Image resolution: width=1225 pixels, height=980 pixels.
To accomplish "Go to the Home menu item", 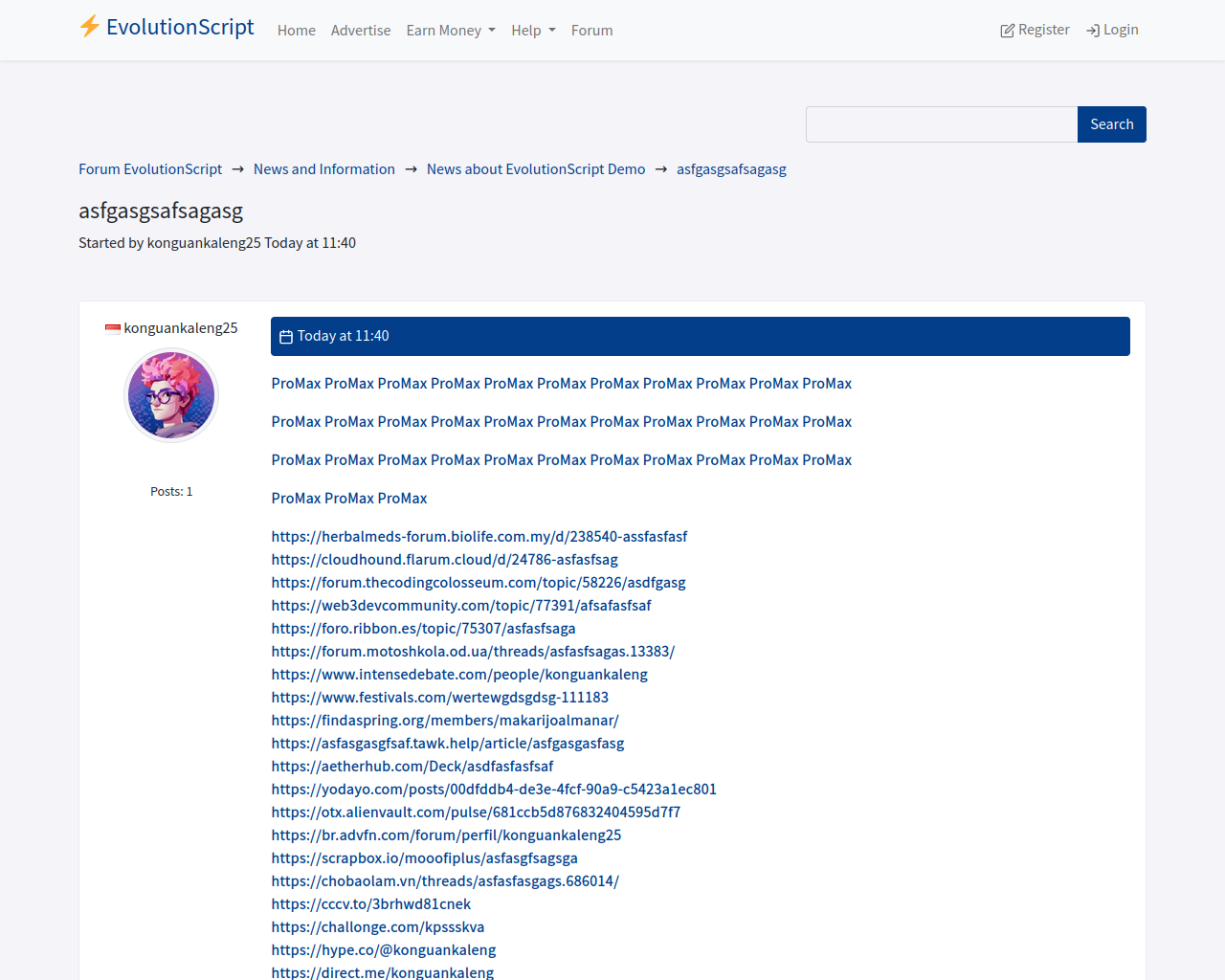I will [x=297, y=31].
